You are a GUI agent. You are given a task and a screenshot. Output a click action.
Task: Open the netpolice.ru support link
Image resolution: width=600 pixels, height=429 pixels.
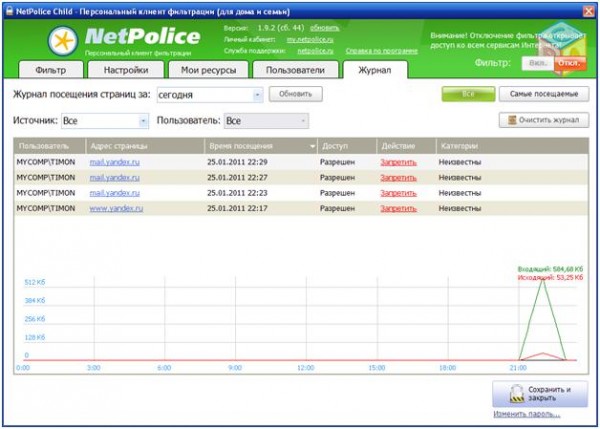pos(315,51)
